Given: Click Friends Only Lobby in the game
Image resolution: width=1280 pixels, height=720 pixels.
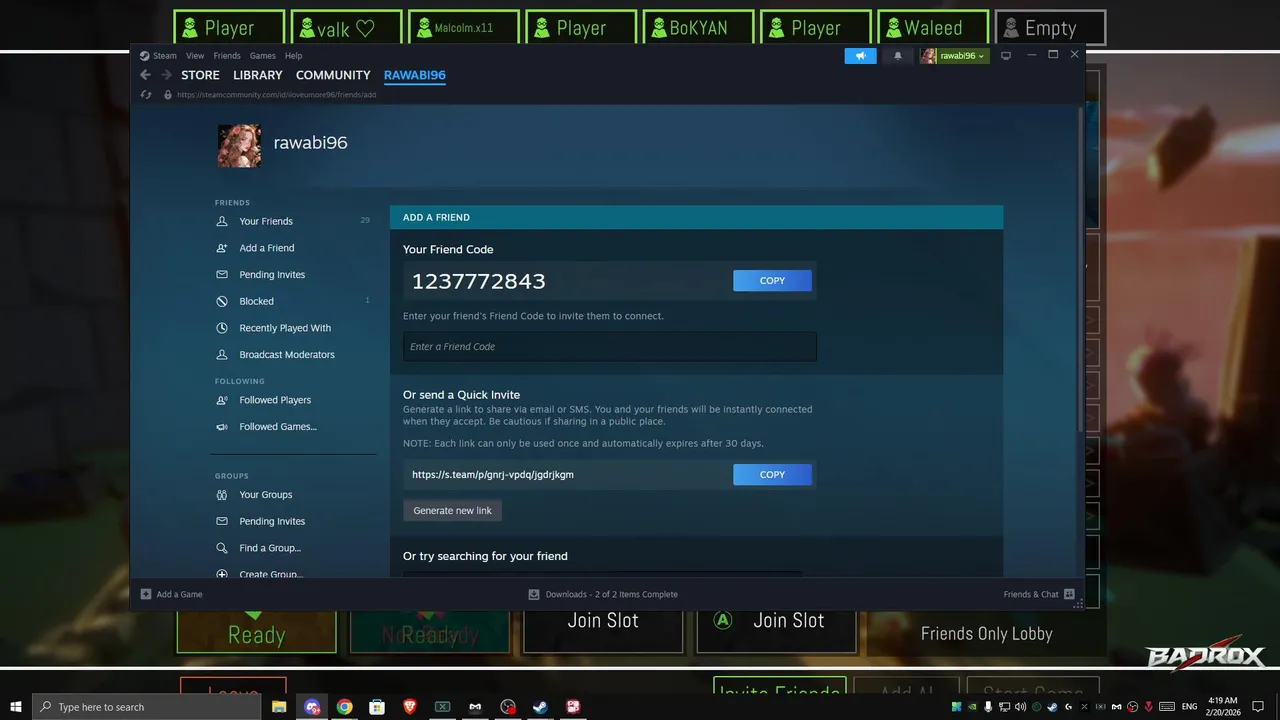Looking at the screenshot, I should coord(986,633).
